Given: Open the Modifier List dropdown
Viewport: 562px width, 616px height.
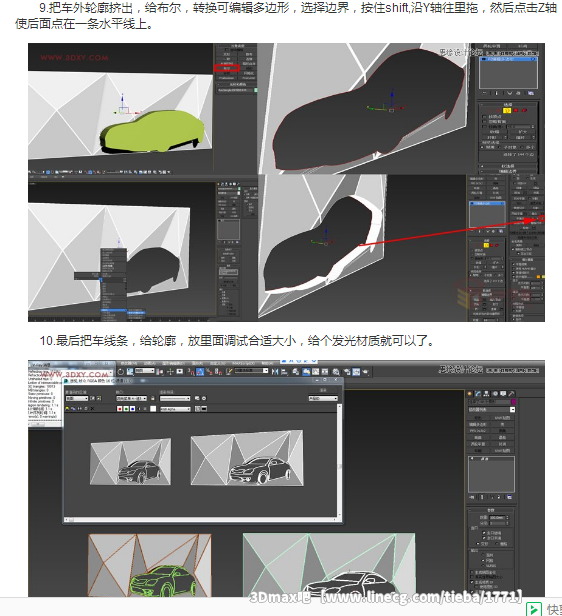Looking at the screenshot, I should 492,409.
